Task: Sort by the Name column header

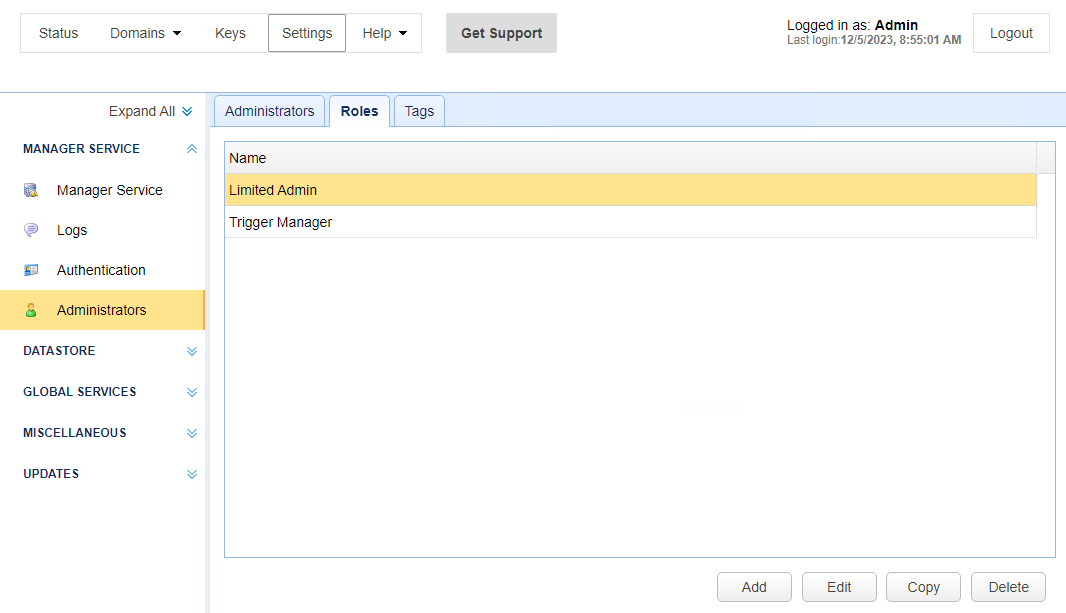Action: 630,158
